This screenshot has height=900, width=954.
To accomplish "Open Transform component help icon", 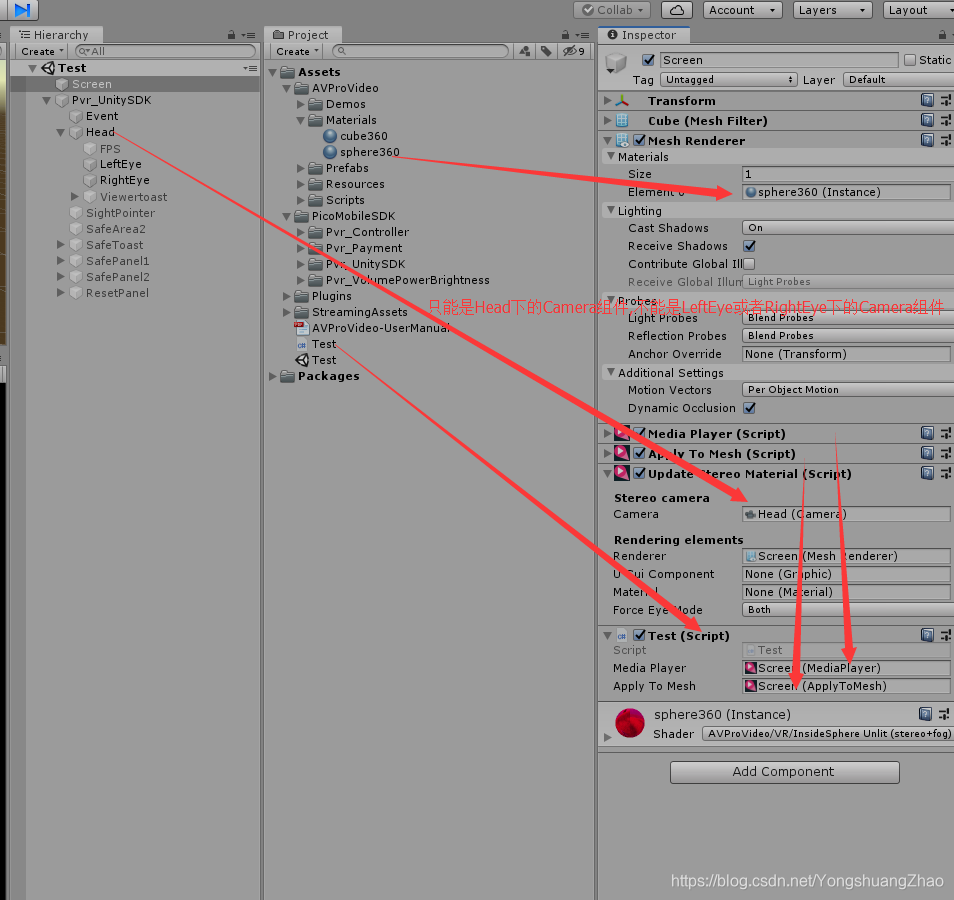I will tap(927, 100).
